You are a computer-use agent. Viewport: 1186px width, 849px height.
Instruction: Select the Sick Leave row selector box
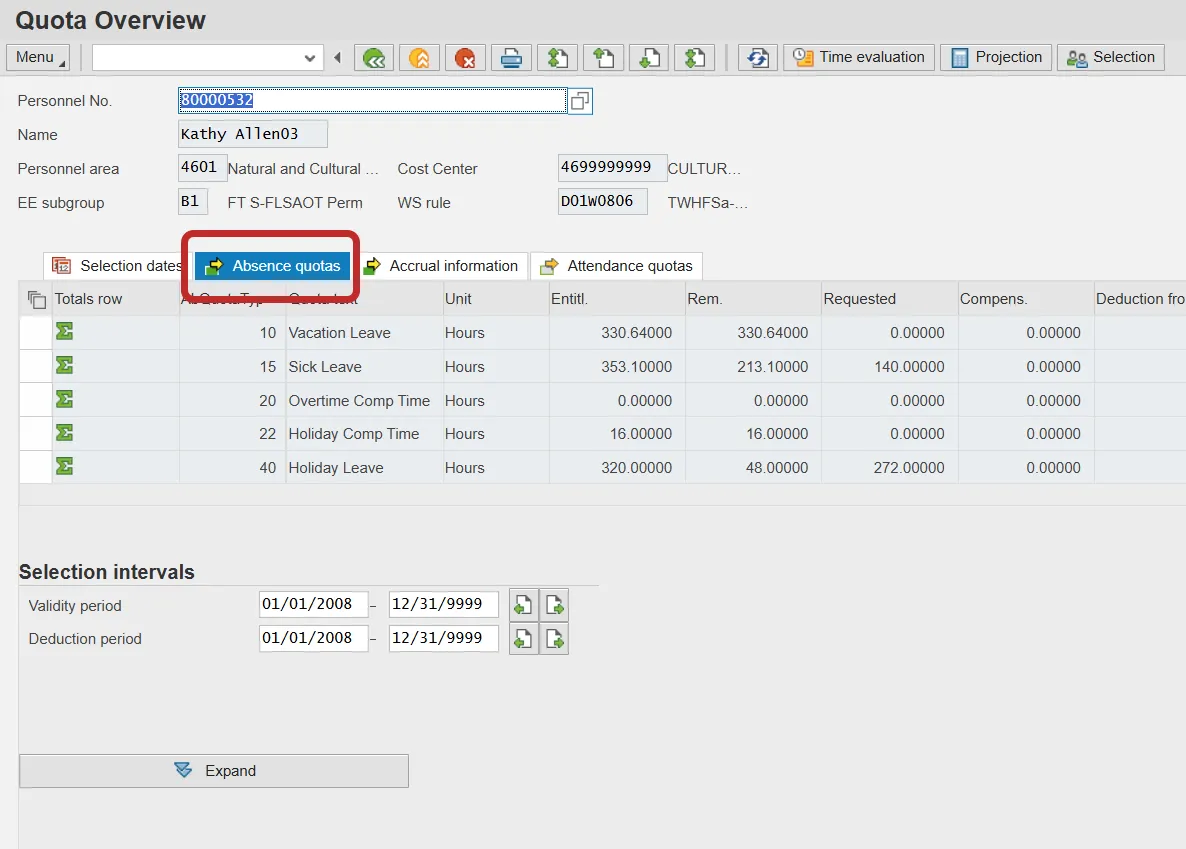click(x=35, y=366)
